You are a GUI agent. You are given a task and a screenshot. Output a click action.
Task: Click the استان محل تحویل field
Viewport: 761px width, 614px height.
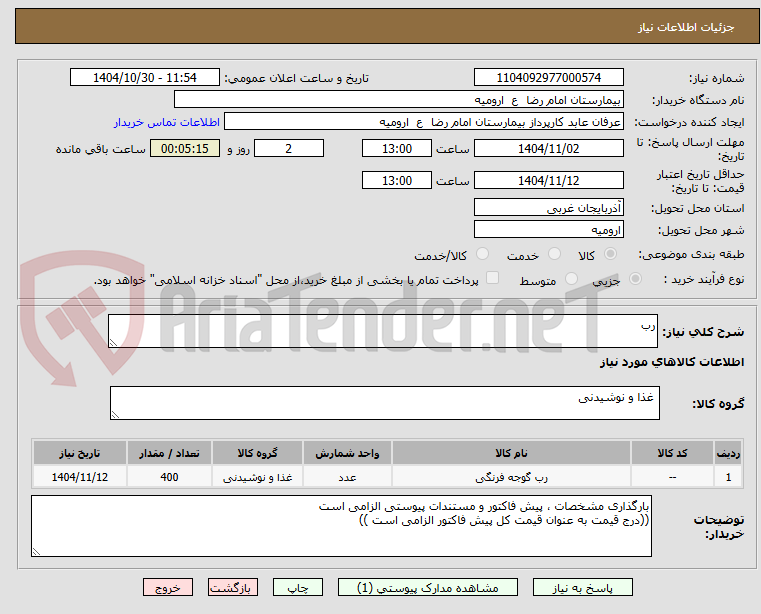pyautogui.click(x=548, y=208)
